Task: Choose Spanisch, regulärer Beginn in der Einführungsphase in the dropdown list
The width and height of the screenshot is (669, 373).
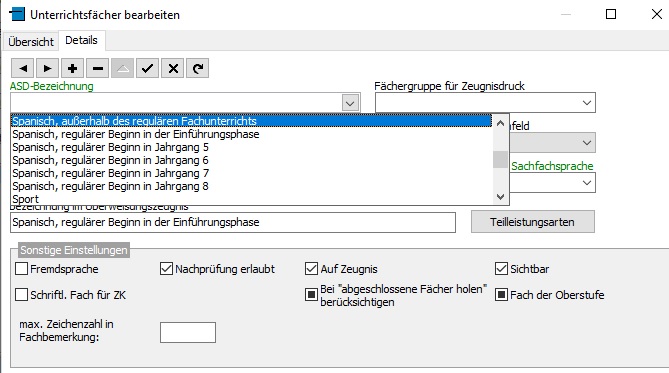Action: pos(252,134)
